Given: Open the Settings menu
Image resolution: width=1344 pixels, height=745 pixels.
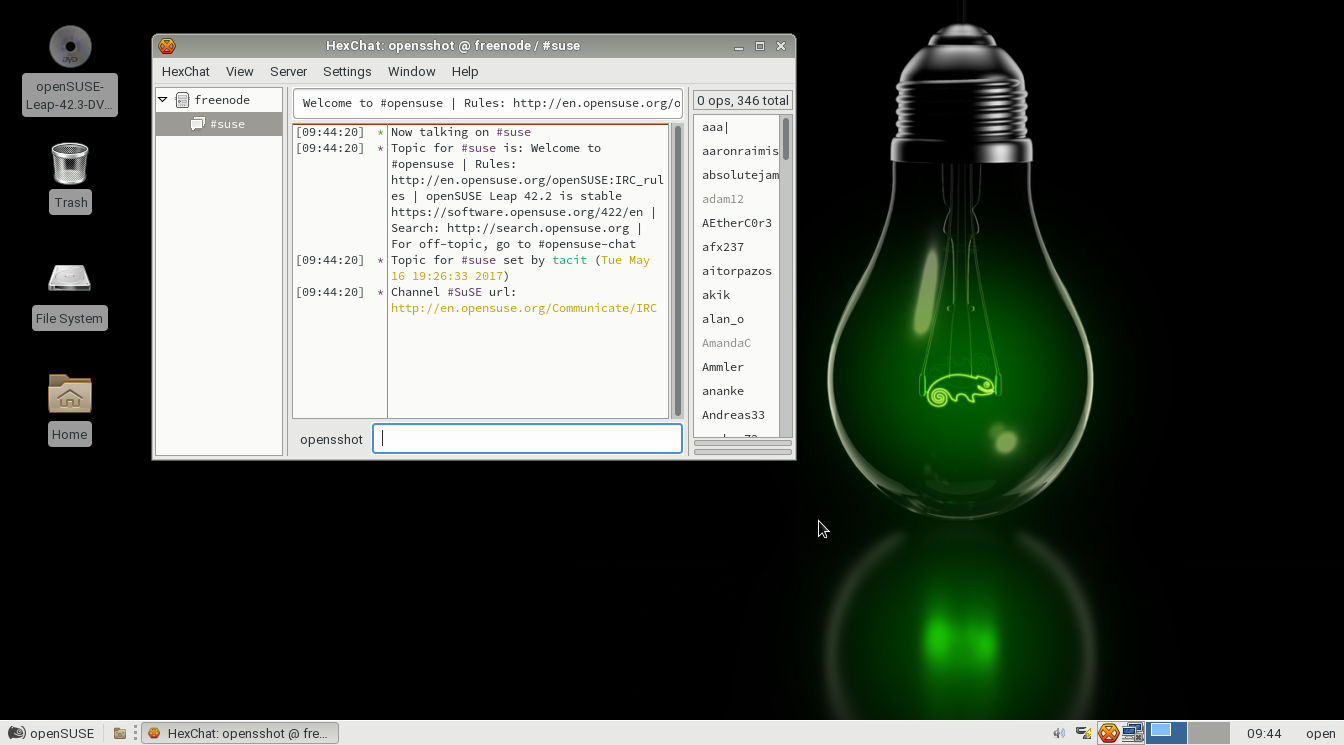Looking at the screenshot, I should pyautogui.click(x=347, y=72).
